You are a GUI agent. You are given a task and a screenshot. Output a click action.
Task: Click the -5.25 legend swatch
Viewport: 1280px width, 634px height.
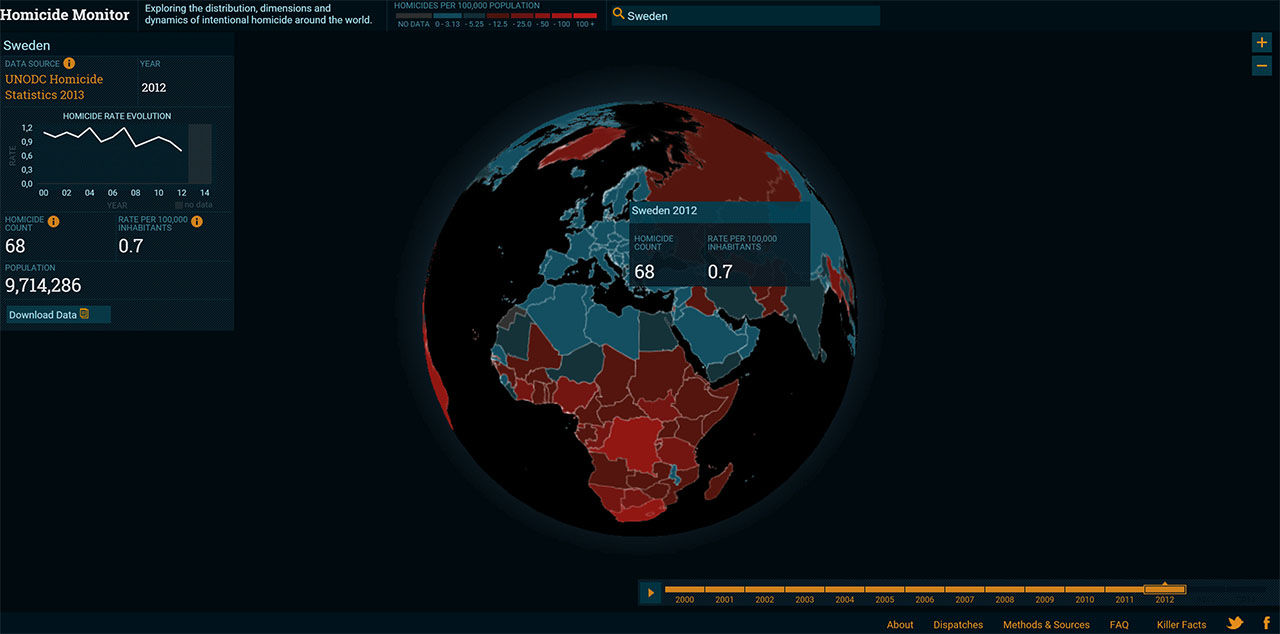(x=472, y=16)
